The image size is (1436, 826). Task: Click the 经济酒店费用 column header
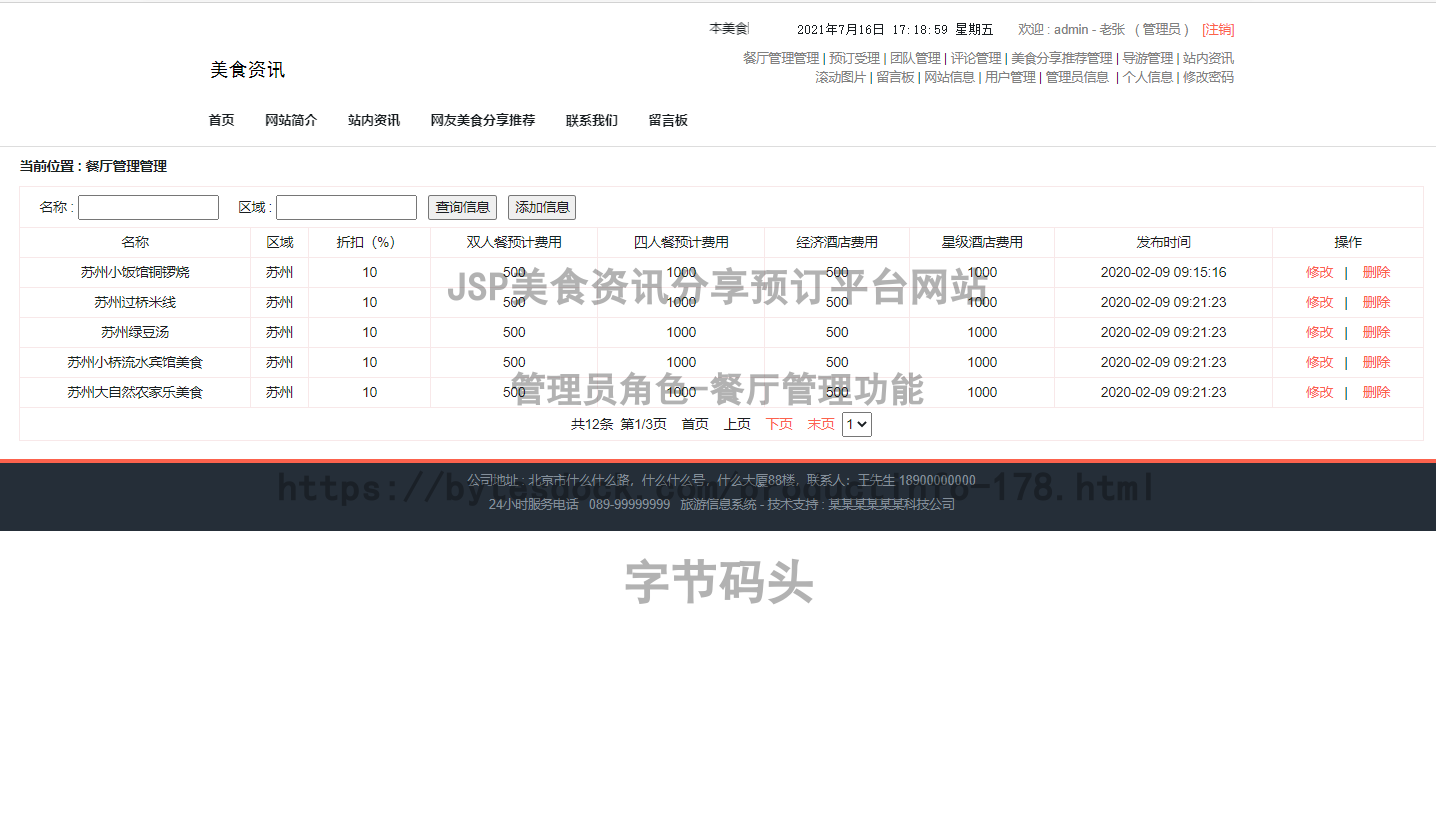click(x=837, y=242)
